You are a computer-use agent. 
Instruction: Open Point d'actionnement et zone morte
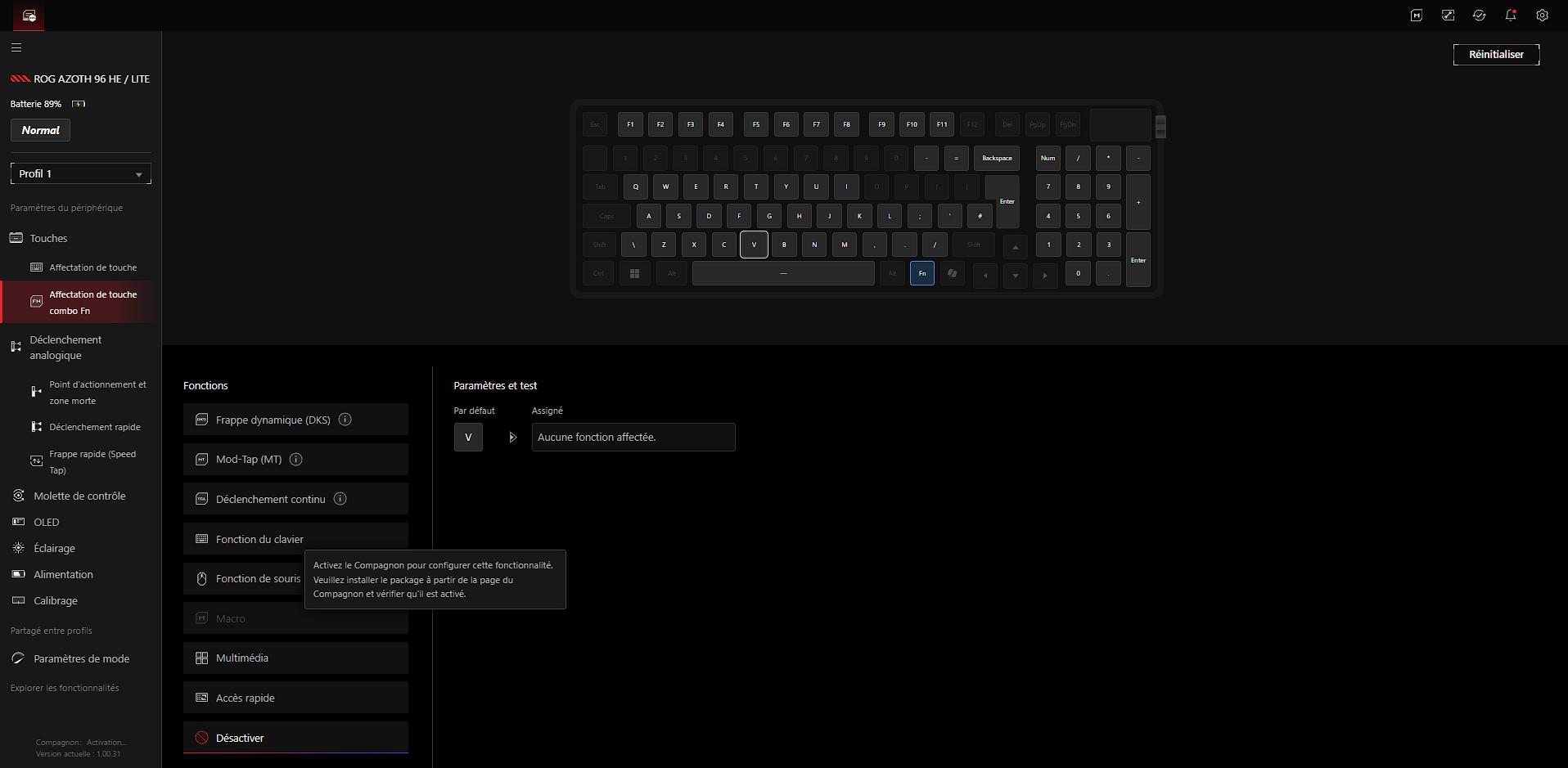click(97, 393)
